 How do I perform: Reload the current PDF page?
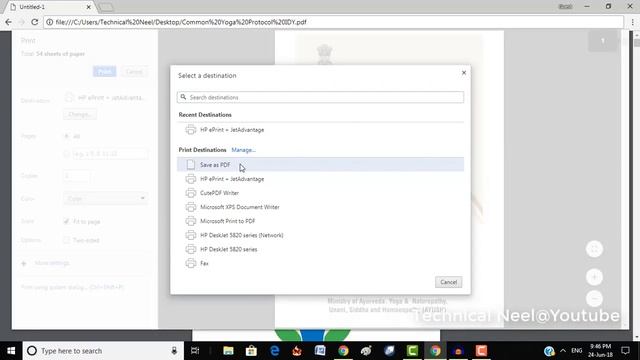35,22
